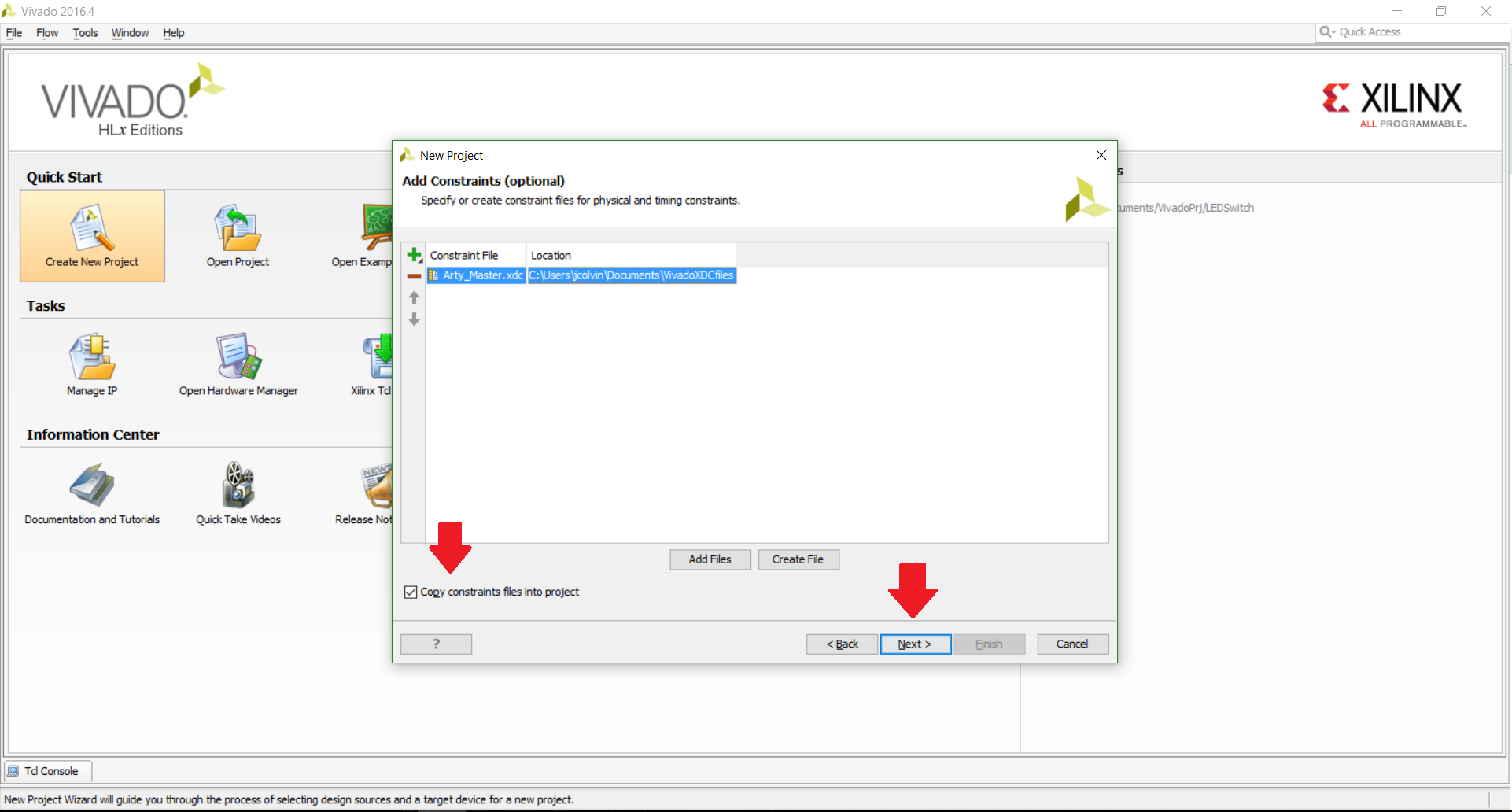The height and width of the screenshot is (812, 1512).
Task: Close the New Project dialog
Action: (x=1101, y=155)
